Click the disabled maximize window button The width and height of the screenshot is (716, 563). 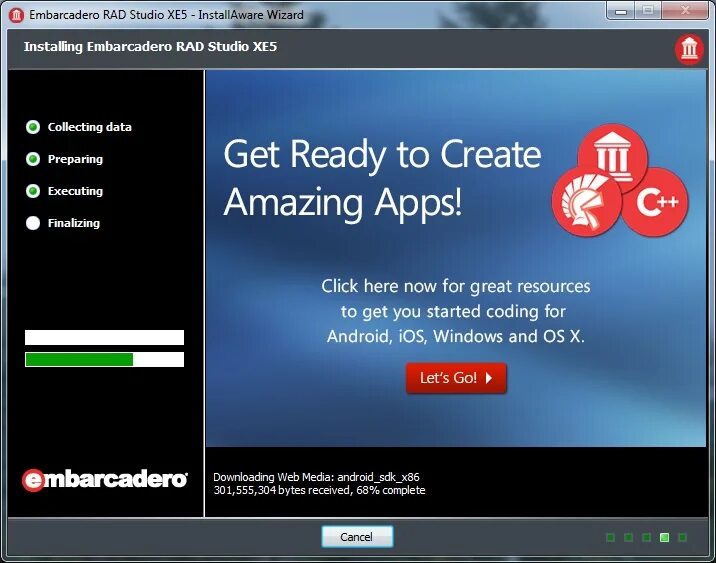point(648,11)
